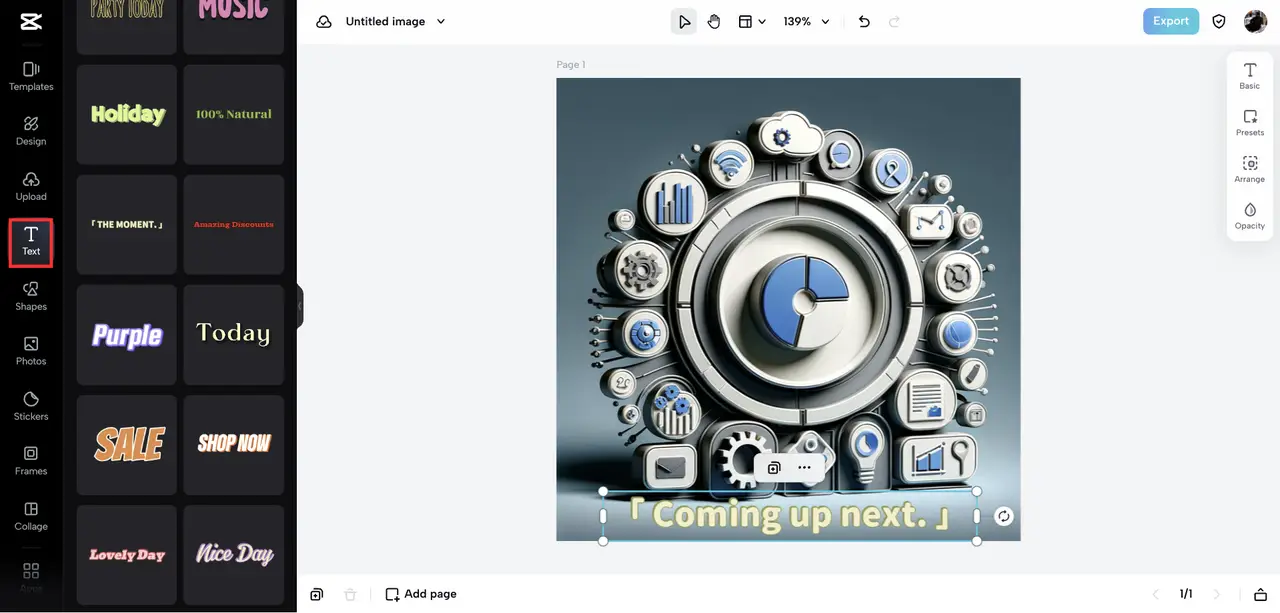Click the rotate handle beside text

point(1004,516)
